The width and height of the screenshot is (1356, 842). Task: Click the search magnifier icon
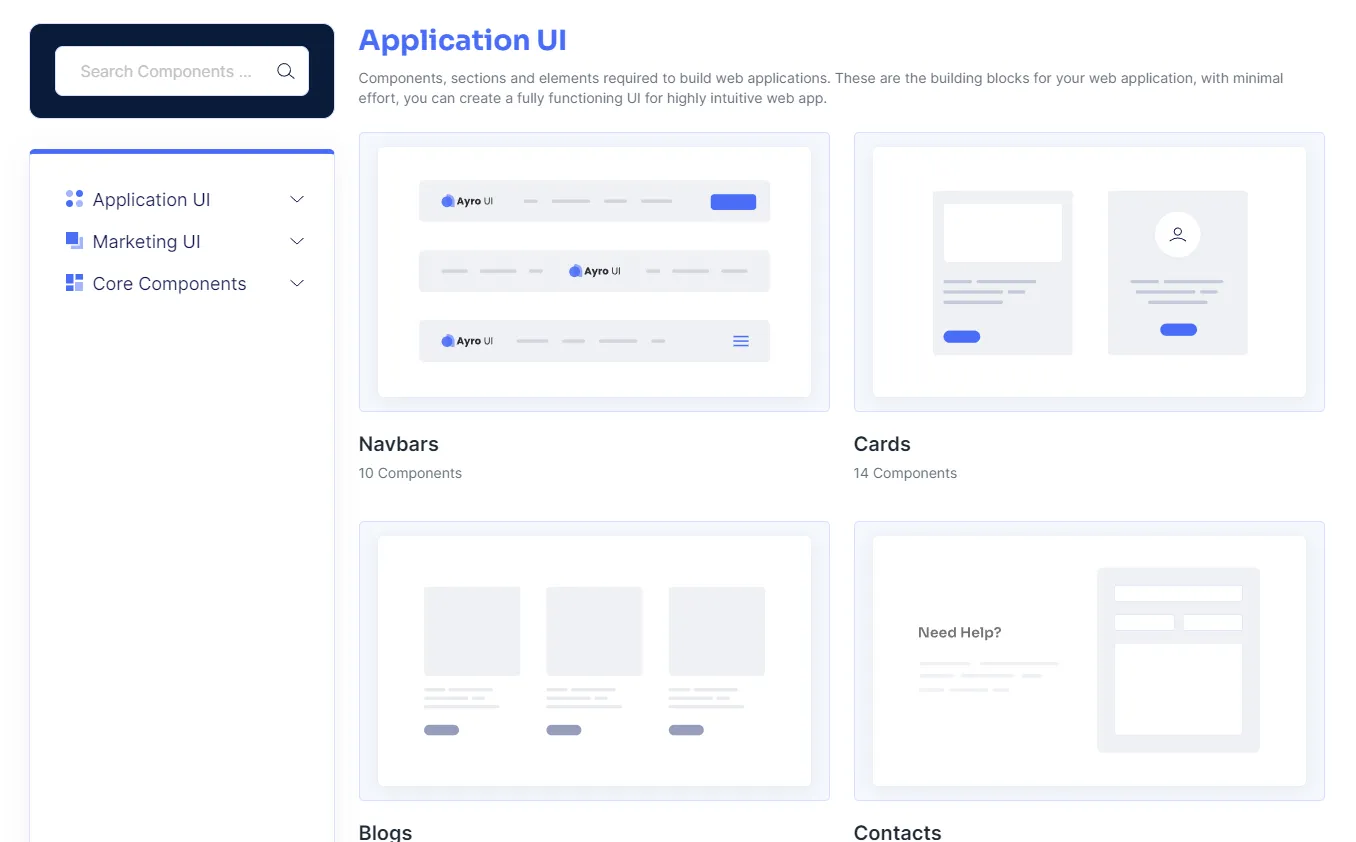285,71
